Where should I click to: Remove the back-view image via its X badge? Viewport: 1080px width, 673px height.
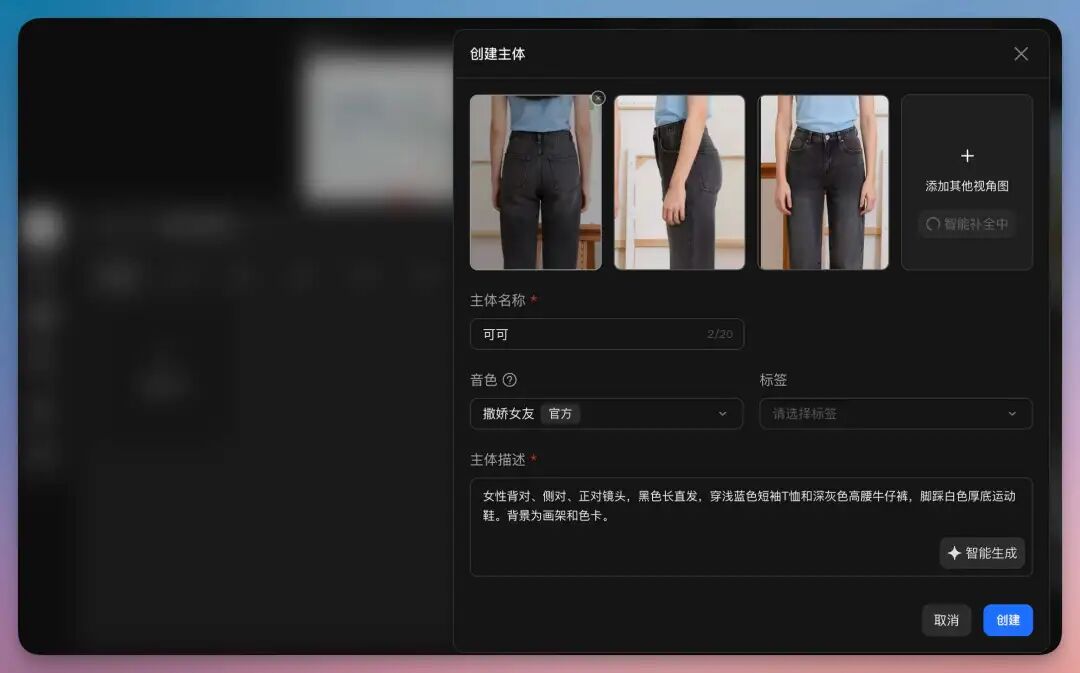597,97
